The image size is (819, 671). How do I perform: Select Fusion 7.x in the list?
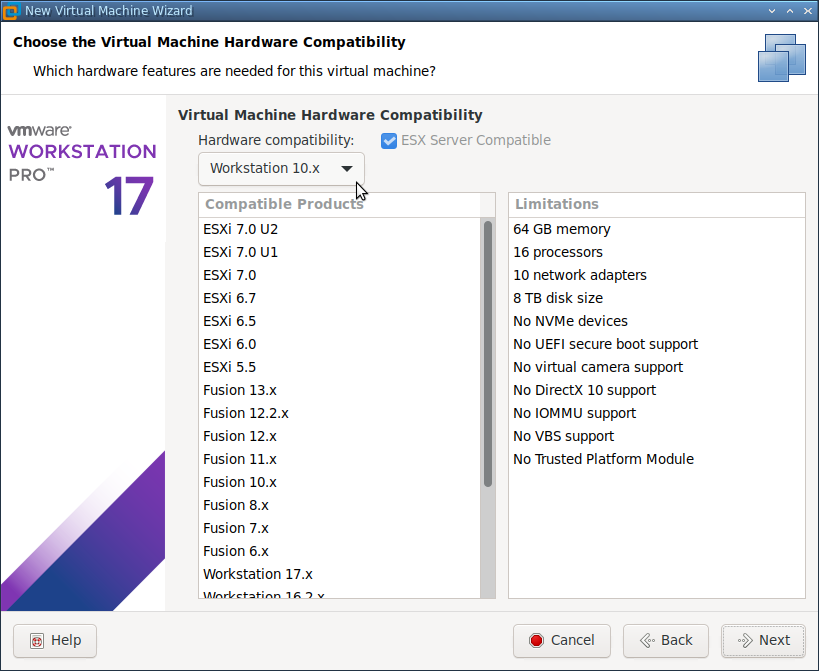340,528
